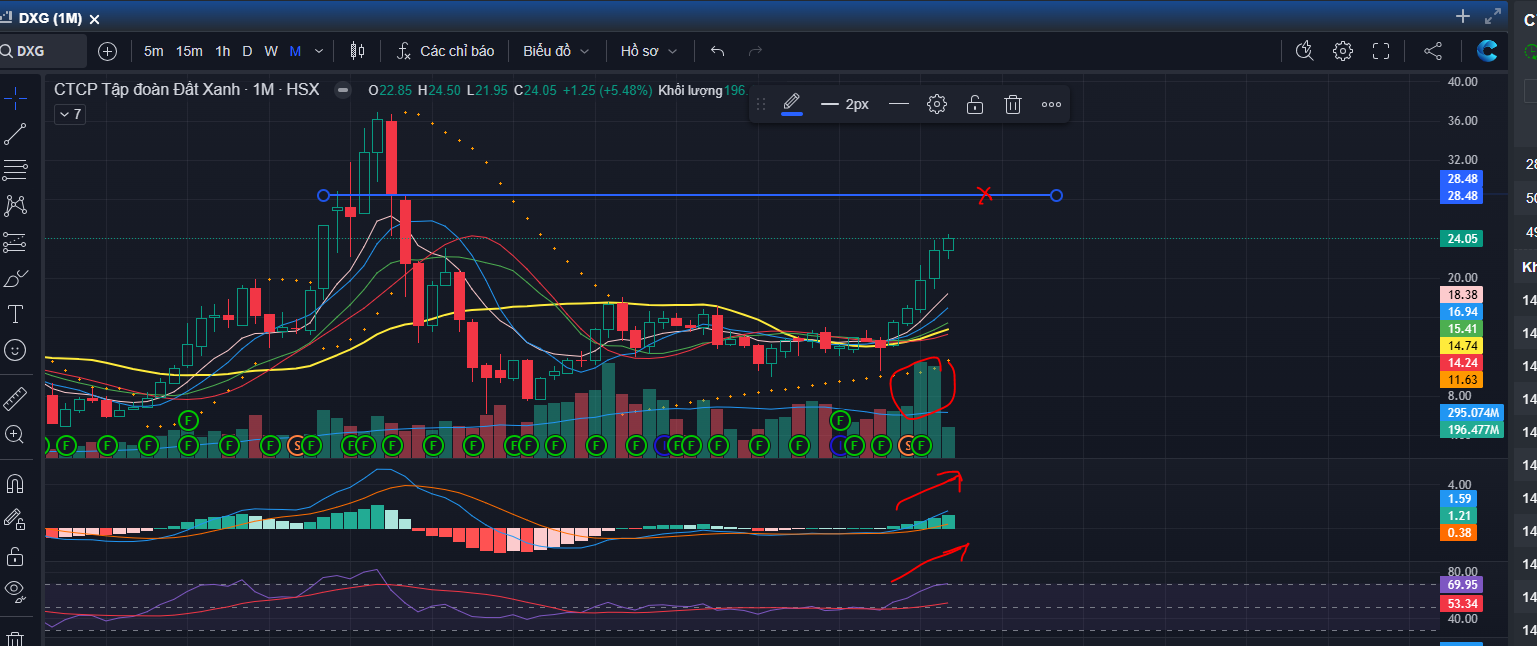Remove drawings with left toolbar trash
Viewport: 1537px width, 646px height.
(x=15, y=638)
